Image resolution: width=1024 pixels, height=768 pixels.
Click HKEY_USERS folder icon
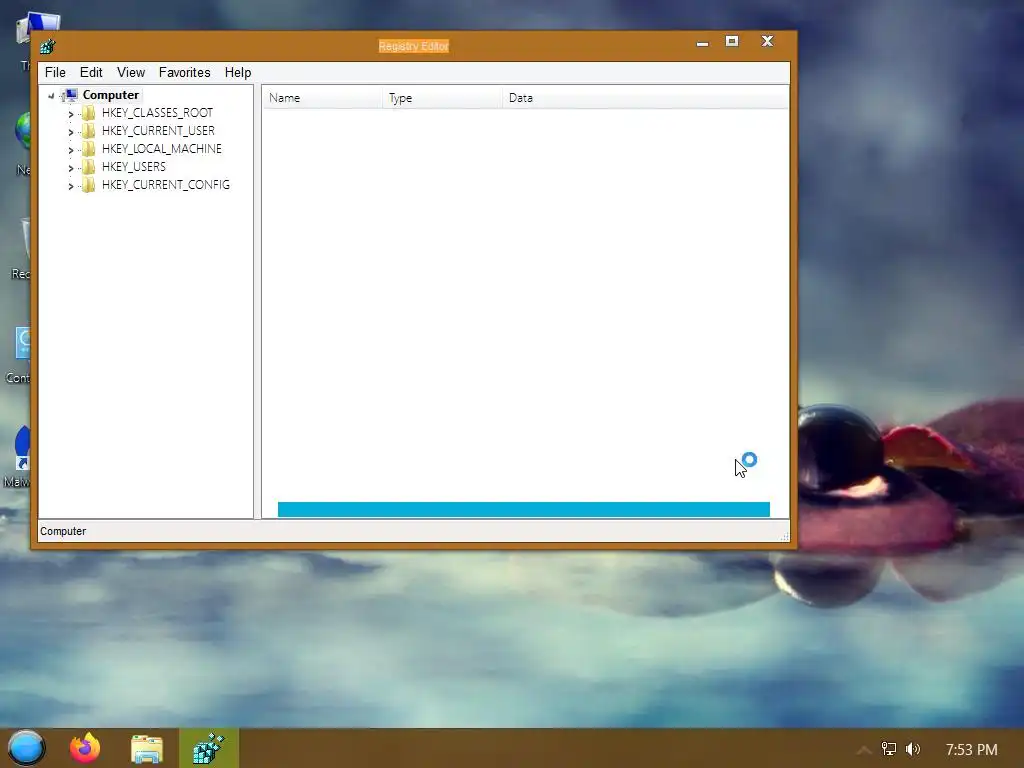point(88,167)
